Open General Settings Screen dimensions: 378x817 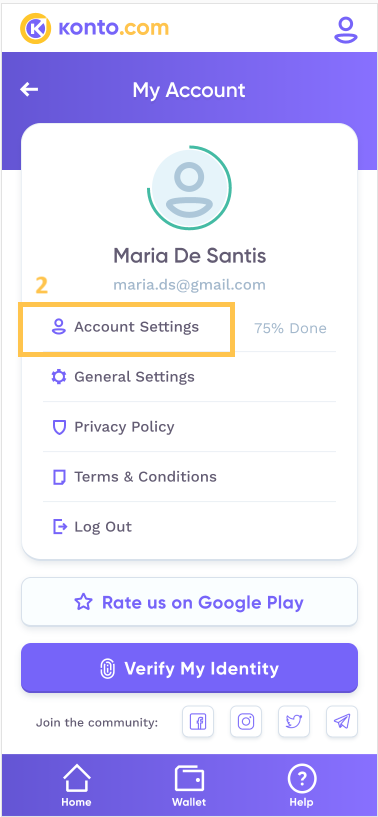pos(189,377)
